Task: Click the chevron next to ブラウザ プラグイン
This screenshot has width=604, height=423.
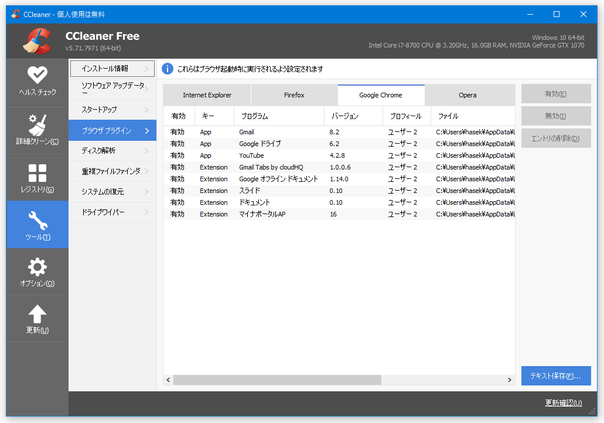Action: (147, 131)
